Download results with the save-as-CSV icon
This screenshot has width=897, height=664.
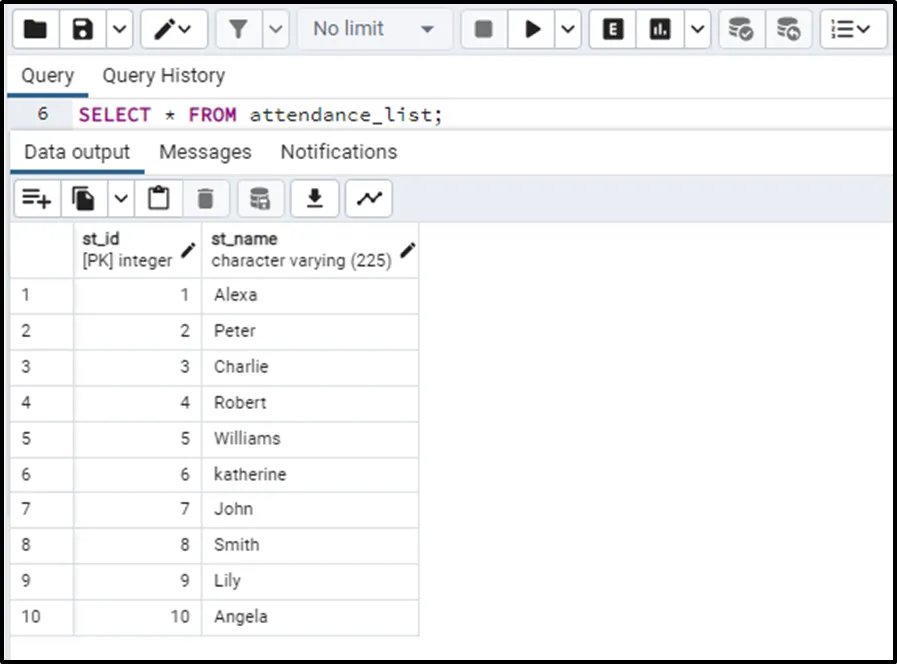pyautogui.click(x=315, y=199)
